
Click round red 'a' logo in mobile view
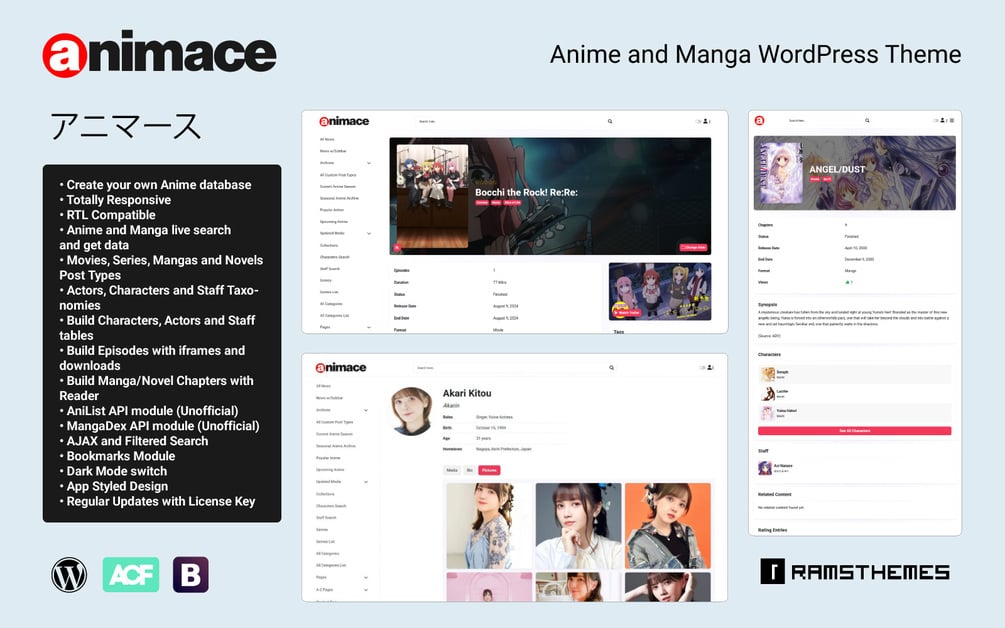coord(760,120)
